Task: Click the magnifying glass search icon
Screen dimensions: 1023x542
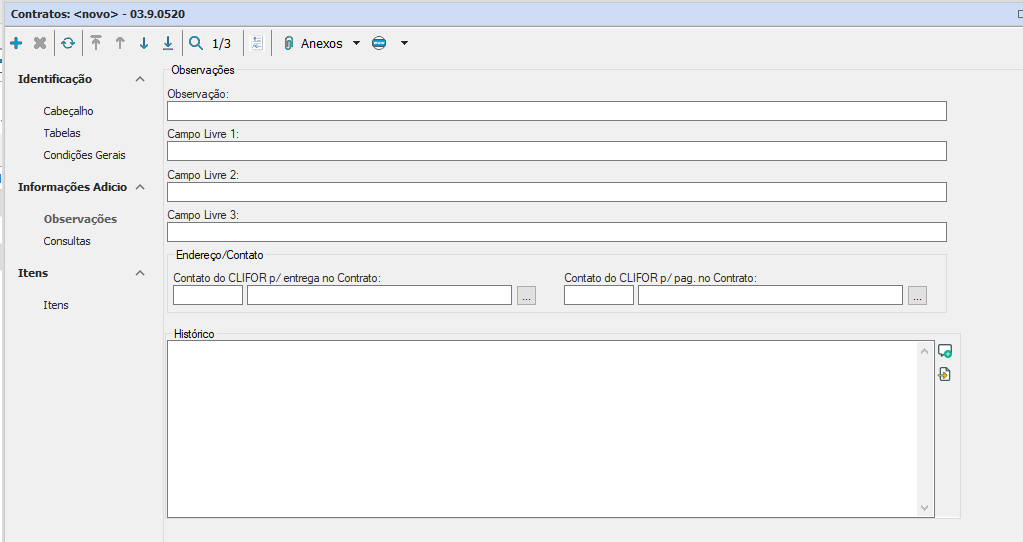Action: coord(196,43)
